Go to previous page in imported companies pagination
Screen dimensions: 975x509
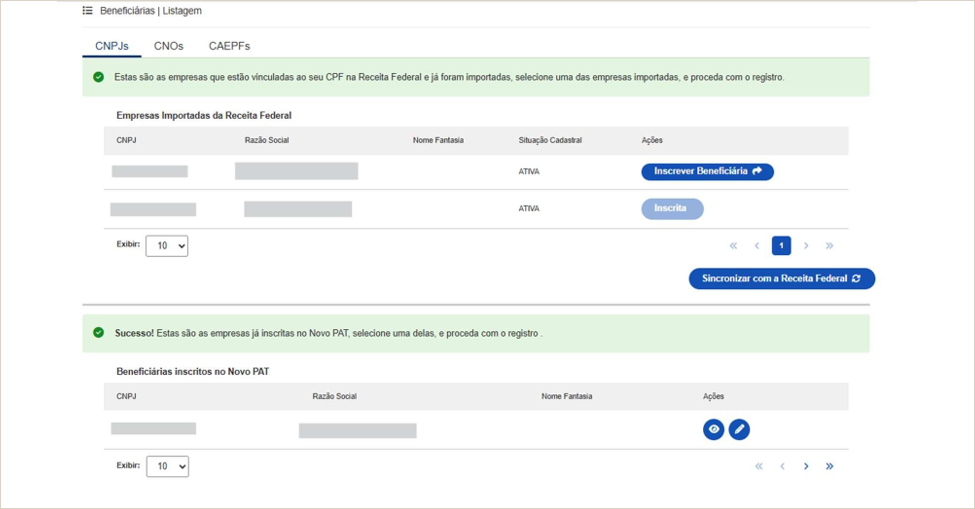757,245
